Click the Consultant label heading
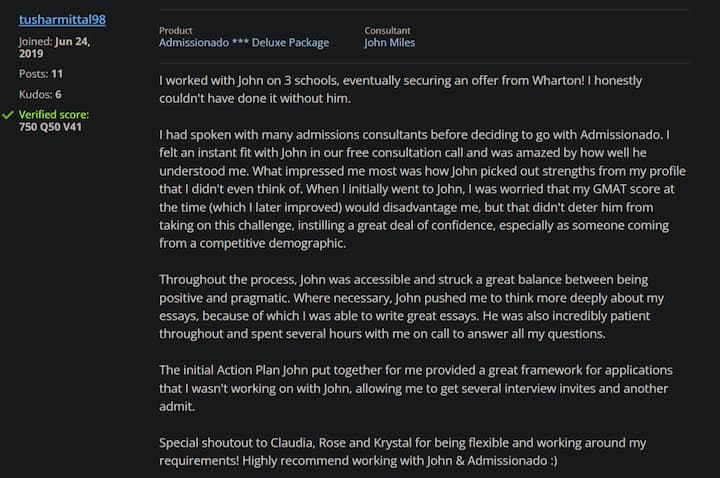 [387, 31]
